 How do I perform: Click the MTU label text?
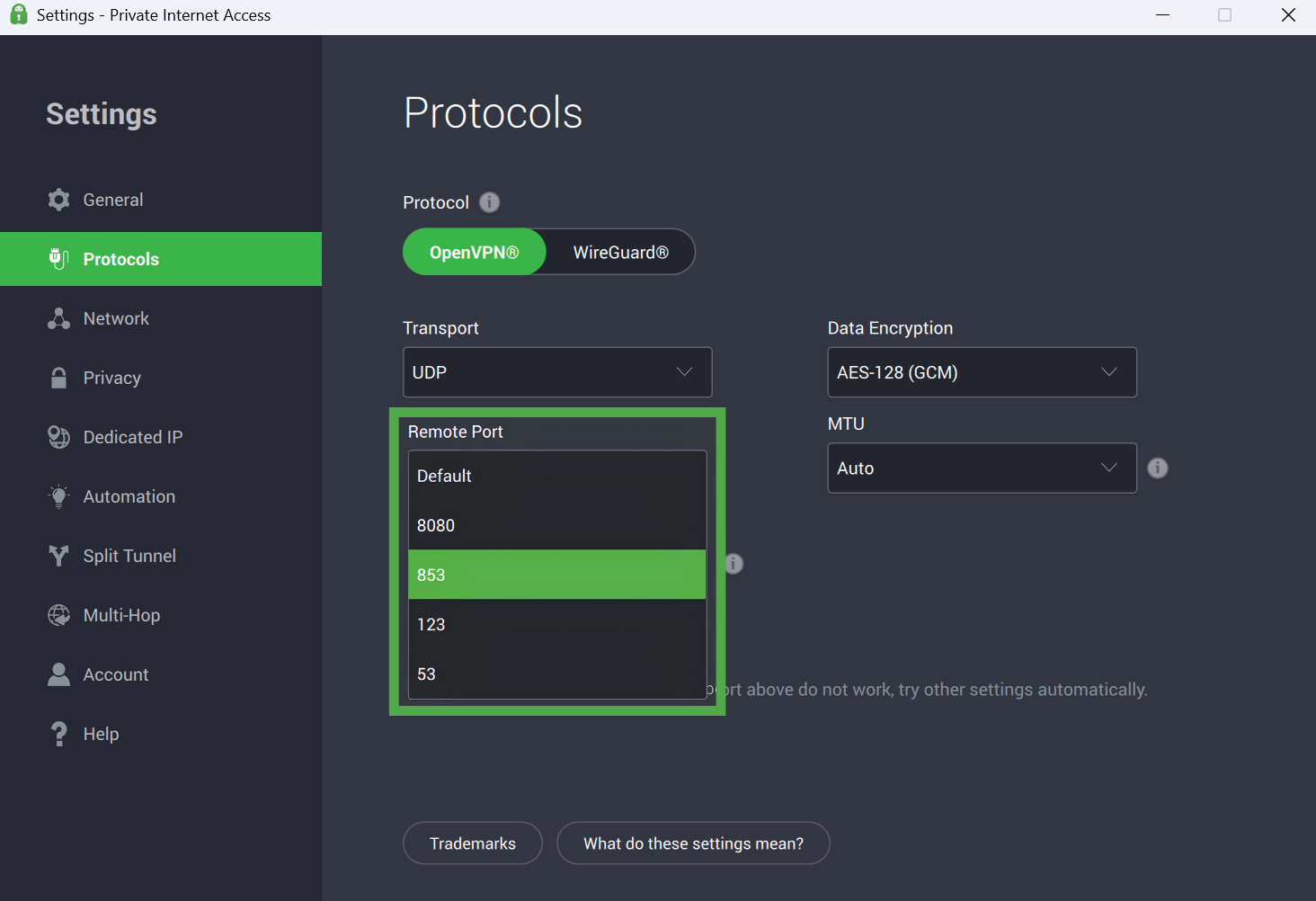846,424
